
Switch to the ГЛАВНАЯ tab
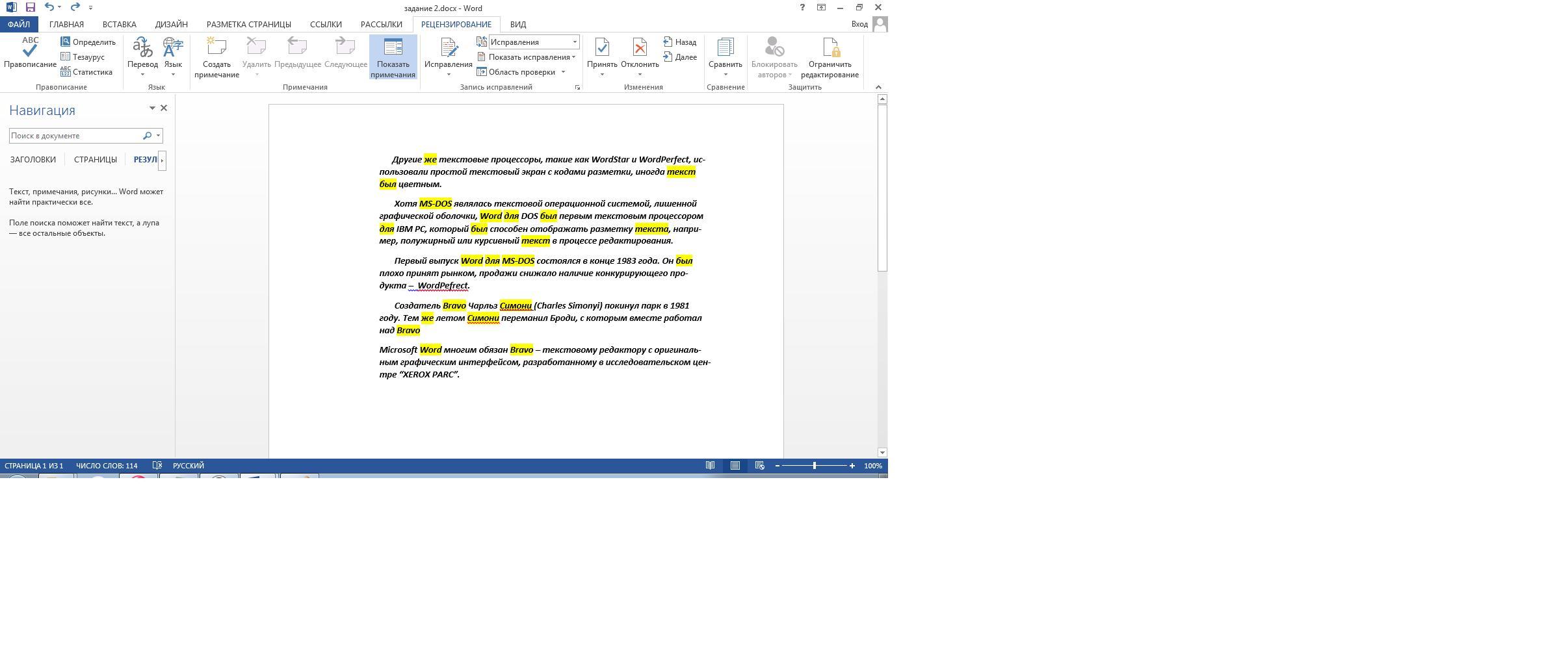click(66, 25)
